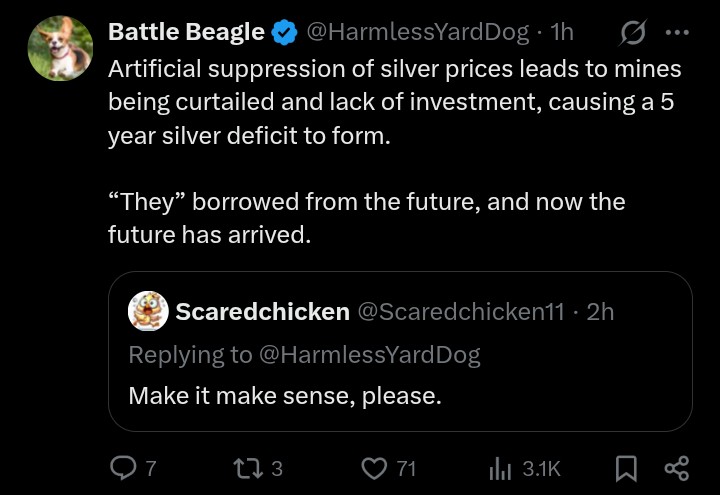720x495 pixels.
Task: Click the Scaredchicken display name
Action: [262, 311]
